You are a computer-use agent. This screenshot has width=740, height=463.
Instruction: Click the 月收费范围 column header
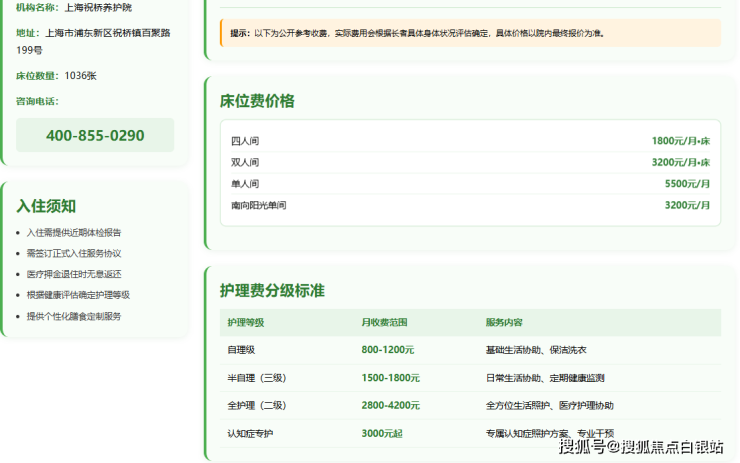[x=384, y=322]
